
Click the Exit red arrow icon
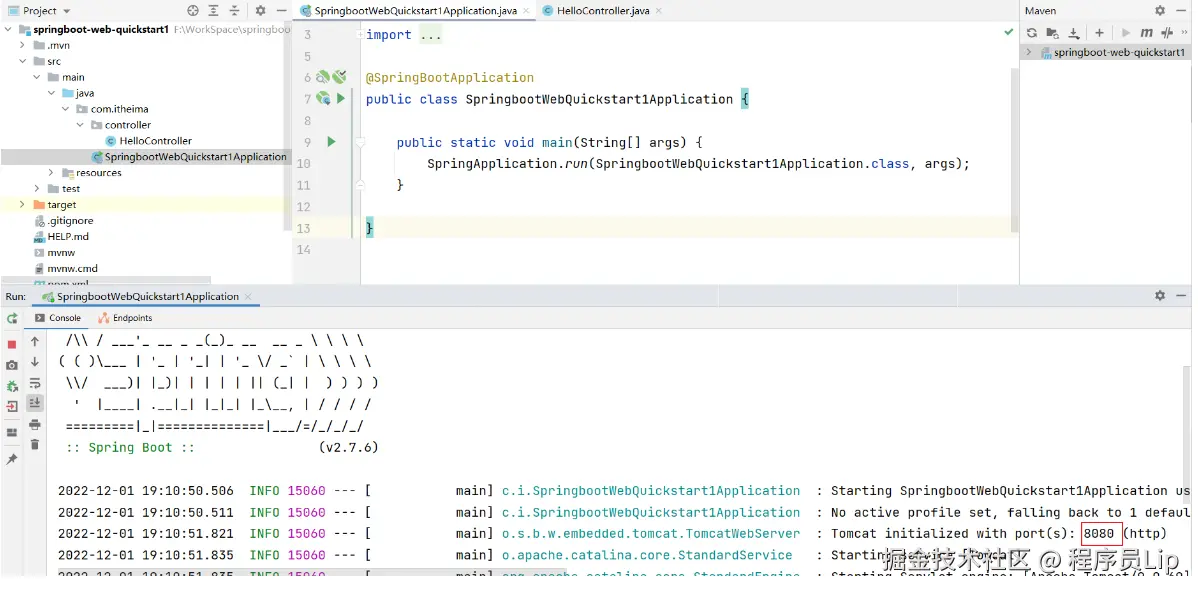pyautogui.click(x=11, y=407)
